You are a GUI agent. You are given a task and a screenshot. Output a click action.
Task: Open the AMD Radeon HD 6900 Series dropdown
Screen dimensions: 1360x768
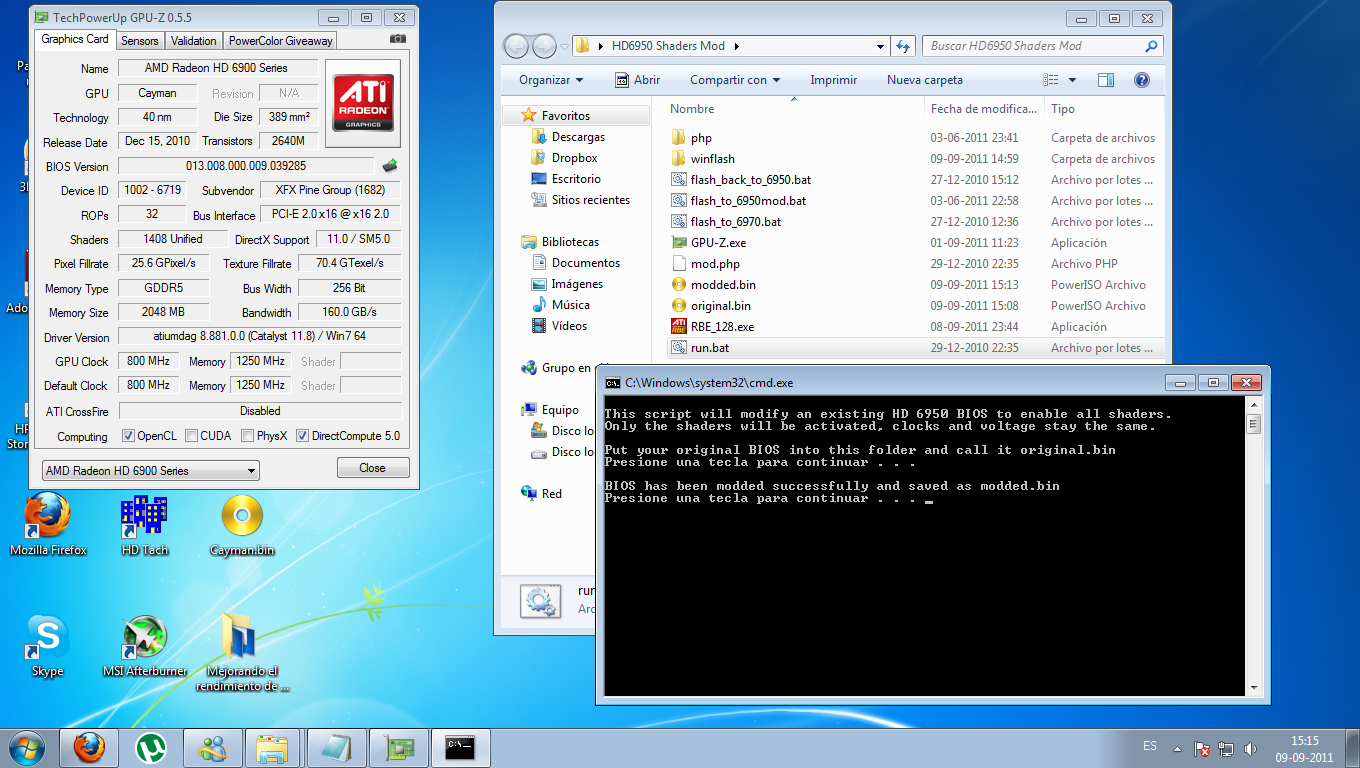tap(150, 471)
